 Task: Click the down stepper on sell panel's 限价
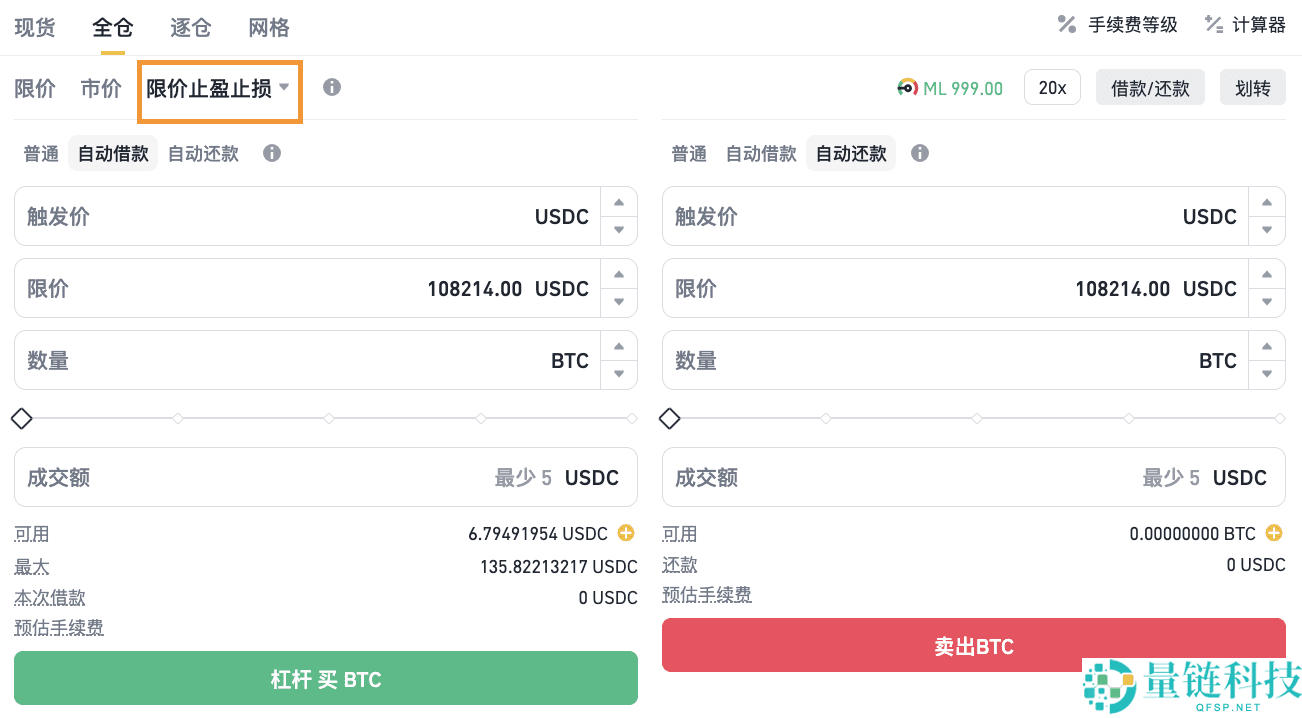(x=1268, y=301)
